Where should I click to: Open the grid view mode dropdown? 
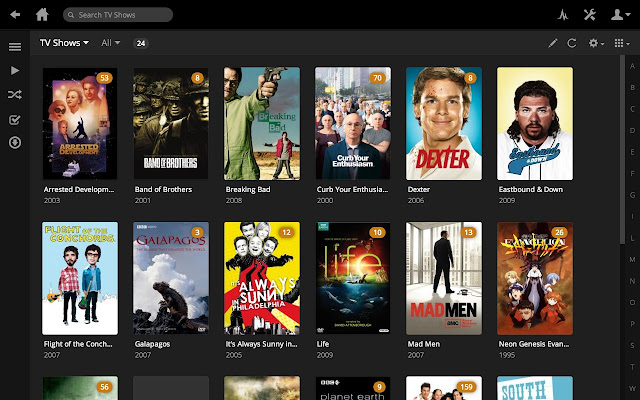[x=622, y=43]
